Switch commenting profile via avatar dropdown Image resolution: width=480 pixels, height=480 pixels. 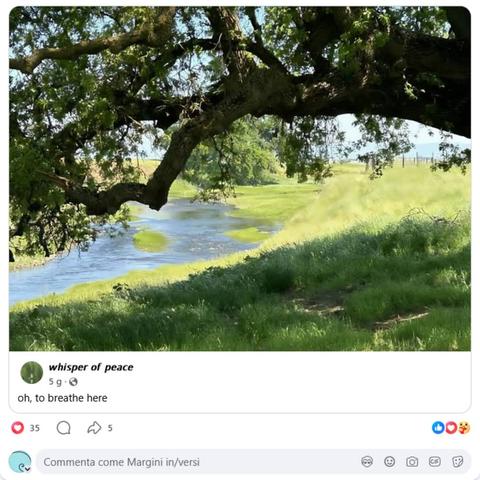20,462
